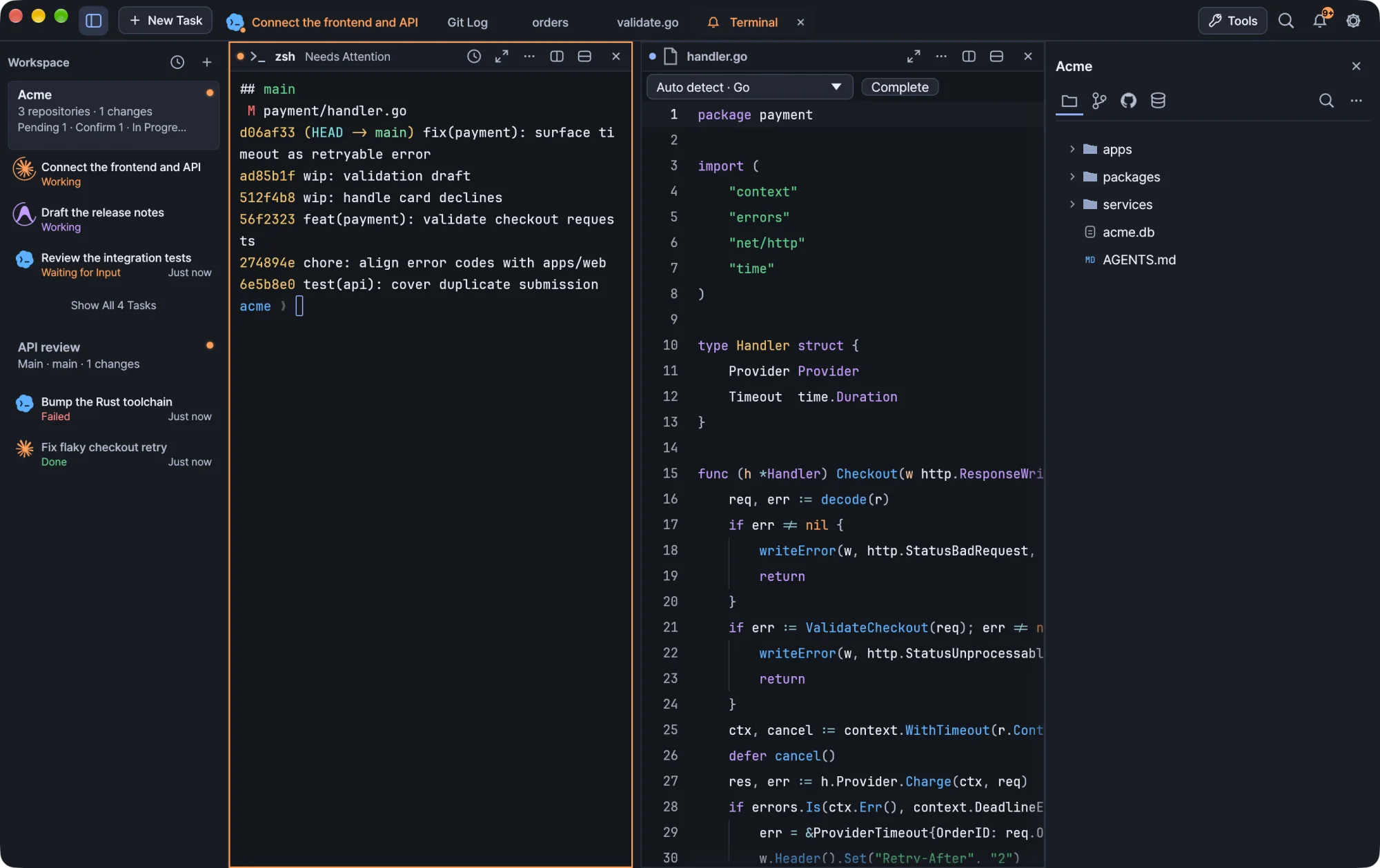Search files in Acme panel
The image size is (1380, 868).
click(1326, 101)
